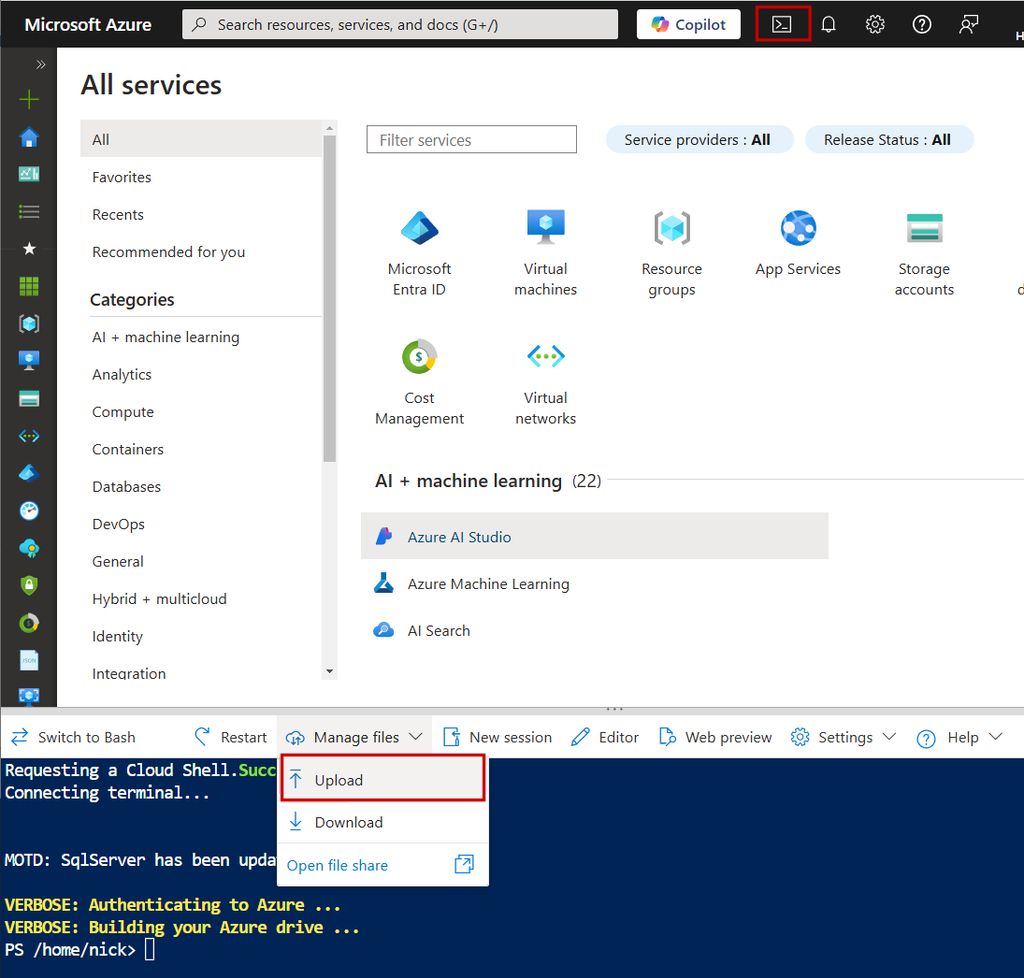The height and width of the screenshot is (978, 1024).
Task: Restart the Cloud Shell
Action: click(x=231, y=737)
